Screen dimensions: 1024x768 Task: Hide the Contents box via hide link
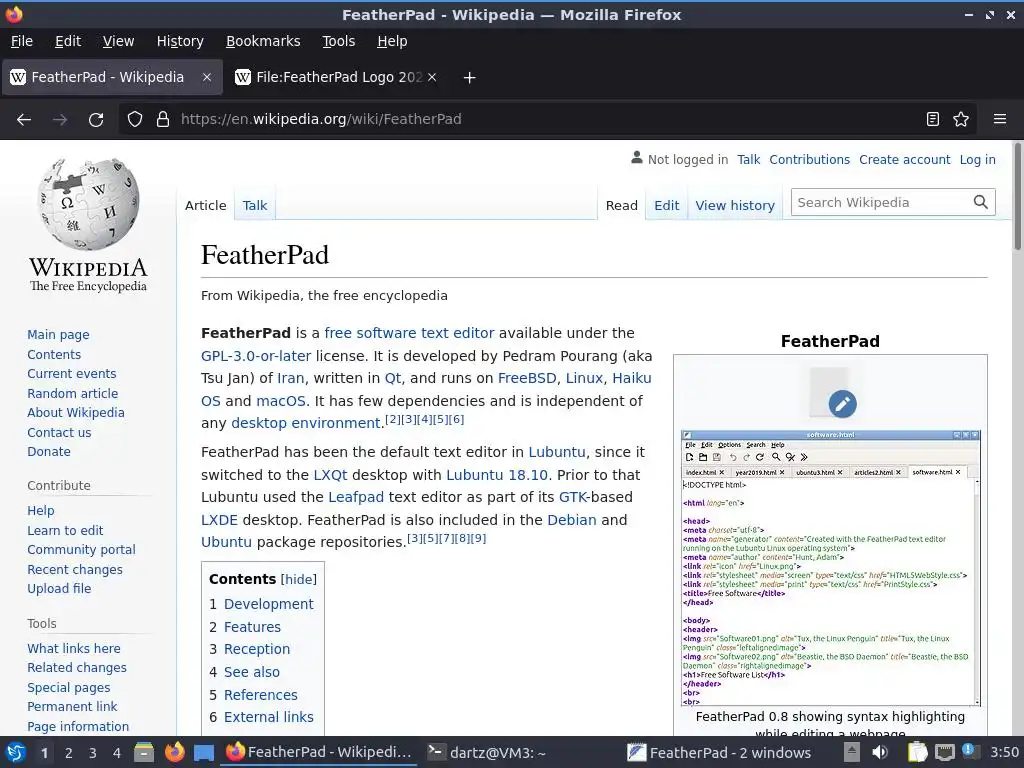(x=298, y=579)
